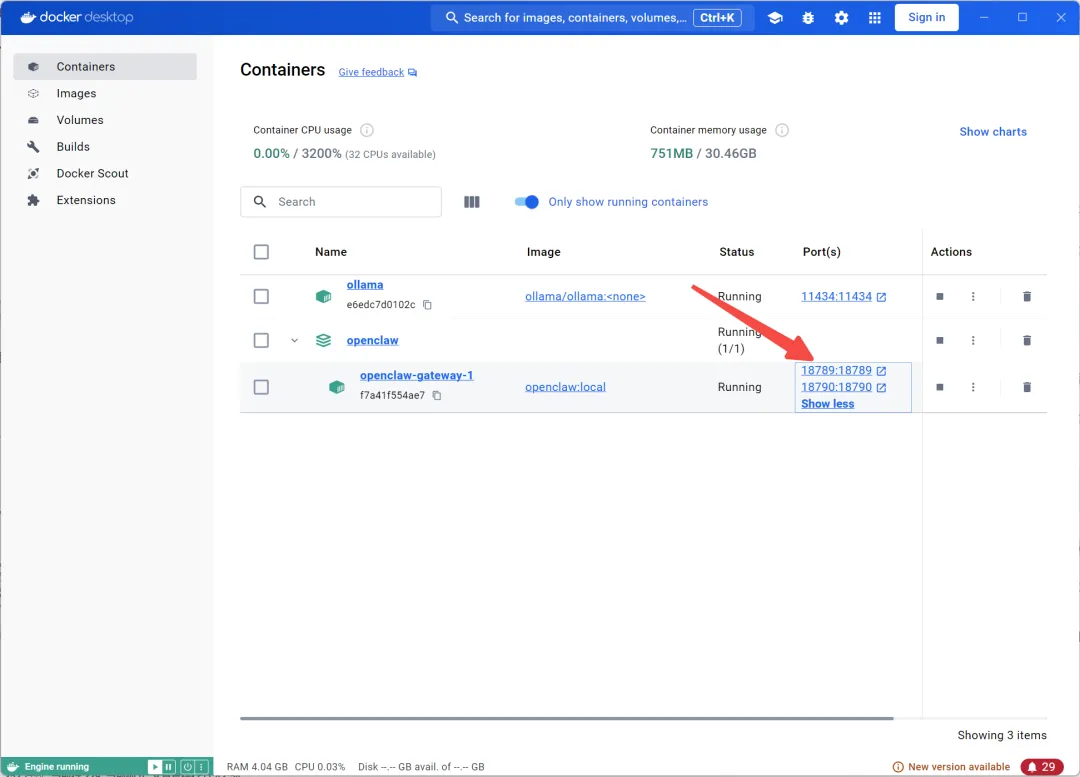
Task: Click the openclaw stack layers icon
Action: tap(323, 340)
